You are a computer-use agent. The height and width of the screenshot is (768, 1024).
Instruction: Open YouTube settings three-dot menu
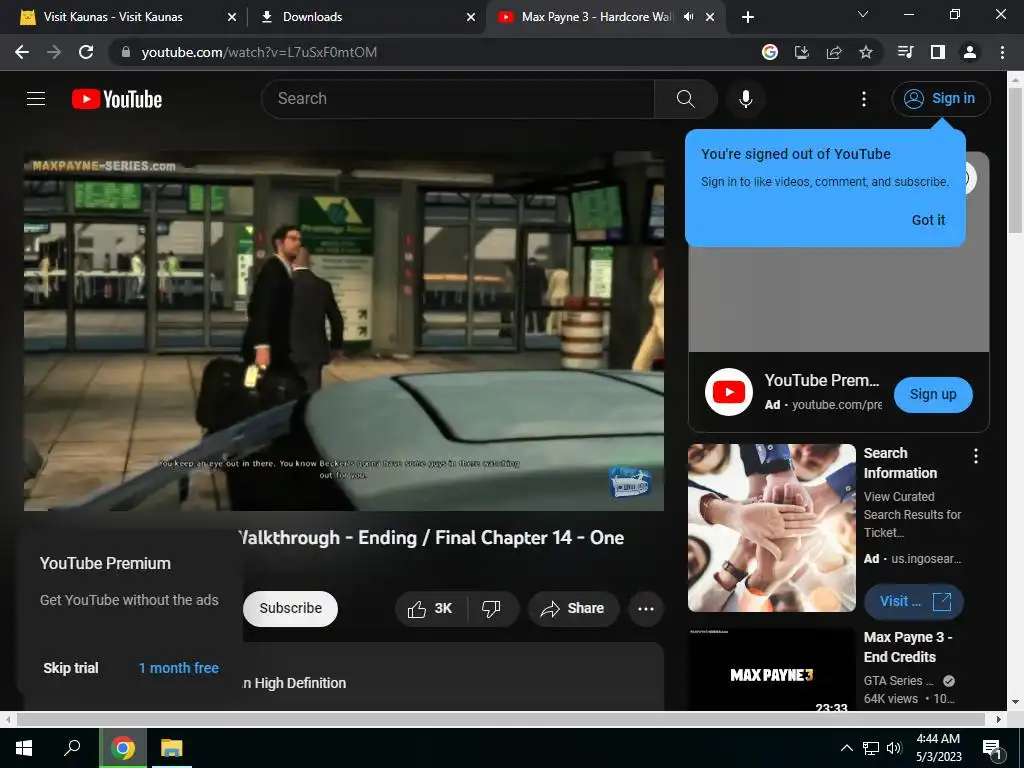point(863,99)
